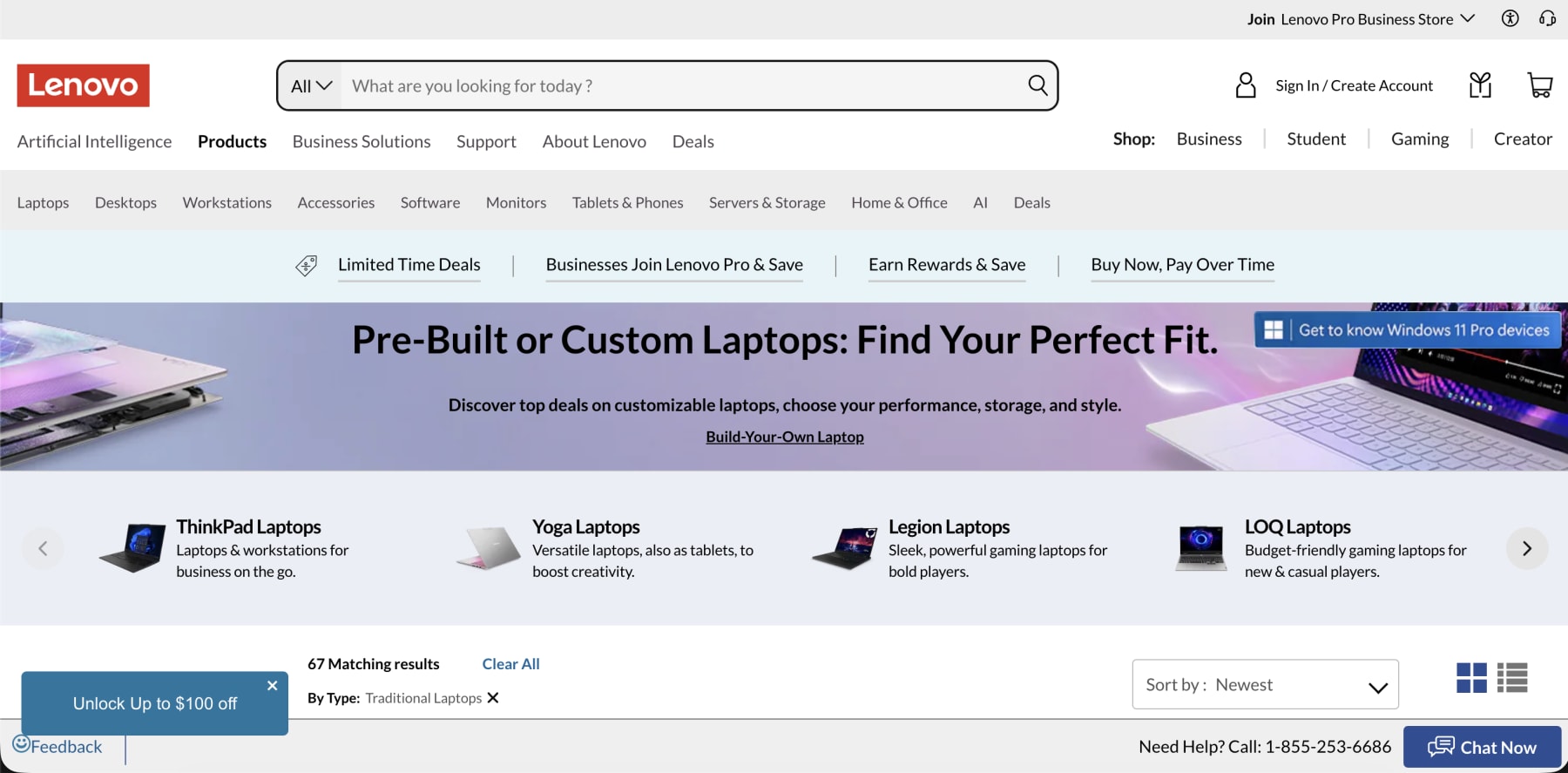Expand the All search category dropdown
Viewport: 1568px width, 773px height.
click(x=311, y=86)
